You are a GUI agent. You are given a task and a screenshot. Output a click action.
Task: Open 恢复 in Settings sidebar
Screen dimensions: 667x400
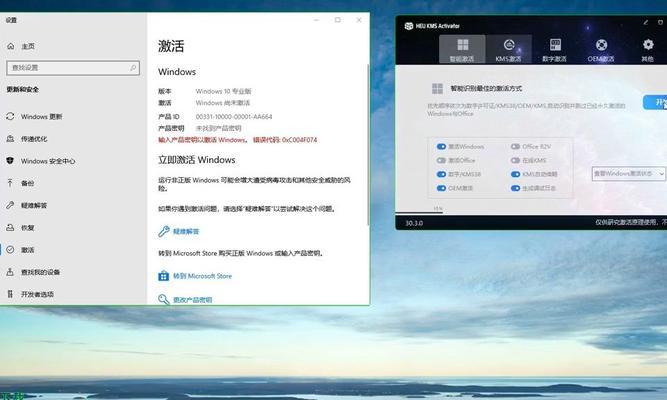27,228
